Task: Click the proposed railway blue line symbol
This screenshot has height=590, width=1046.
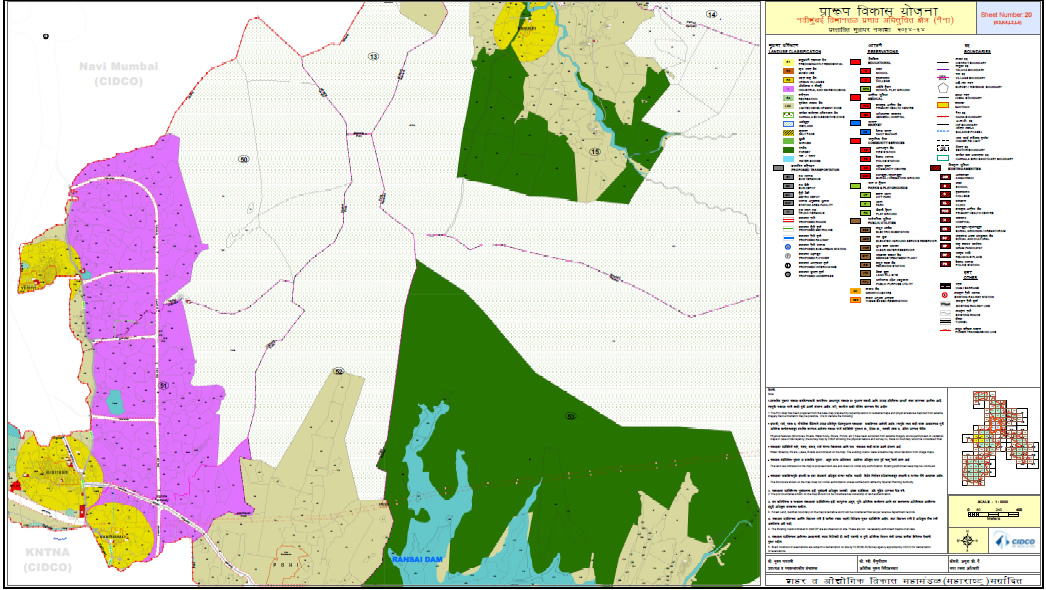Action: (x=788, y=238)
